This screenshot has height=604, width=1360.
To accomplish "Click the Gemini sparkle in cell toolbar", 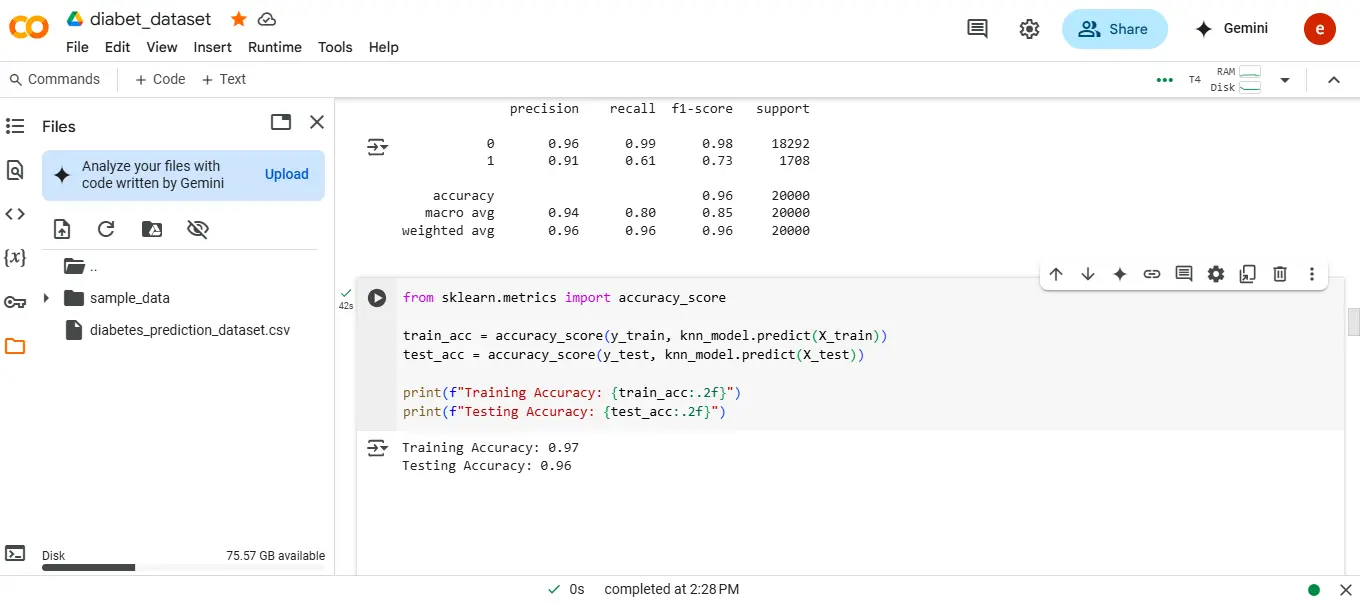I will click(x=1120, y=274).
